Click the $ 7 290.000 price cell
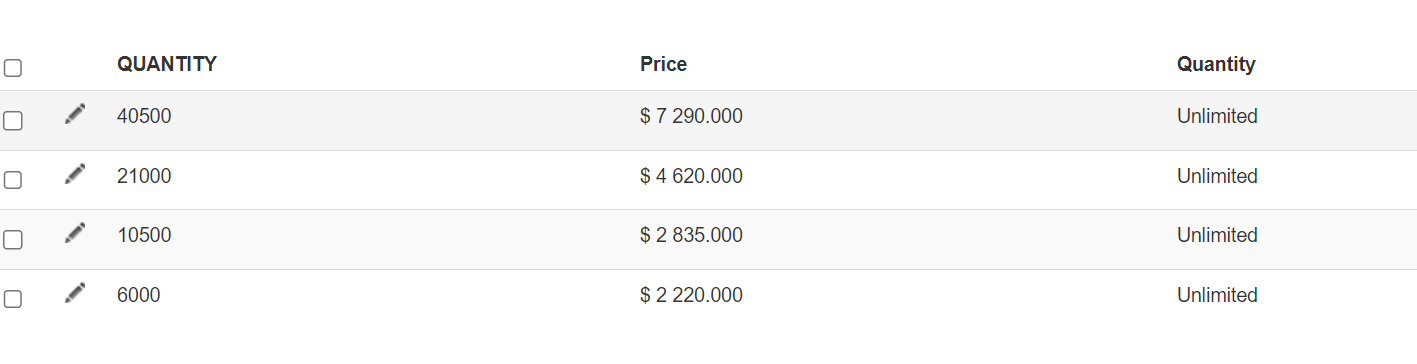1417x364 pixels. 691,116
